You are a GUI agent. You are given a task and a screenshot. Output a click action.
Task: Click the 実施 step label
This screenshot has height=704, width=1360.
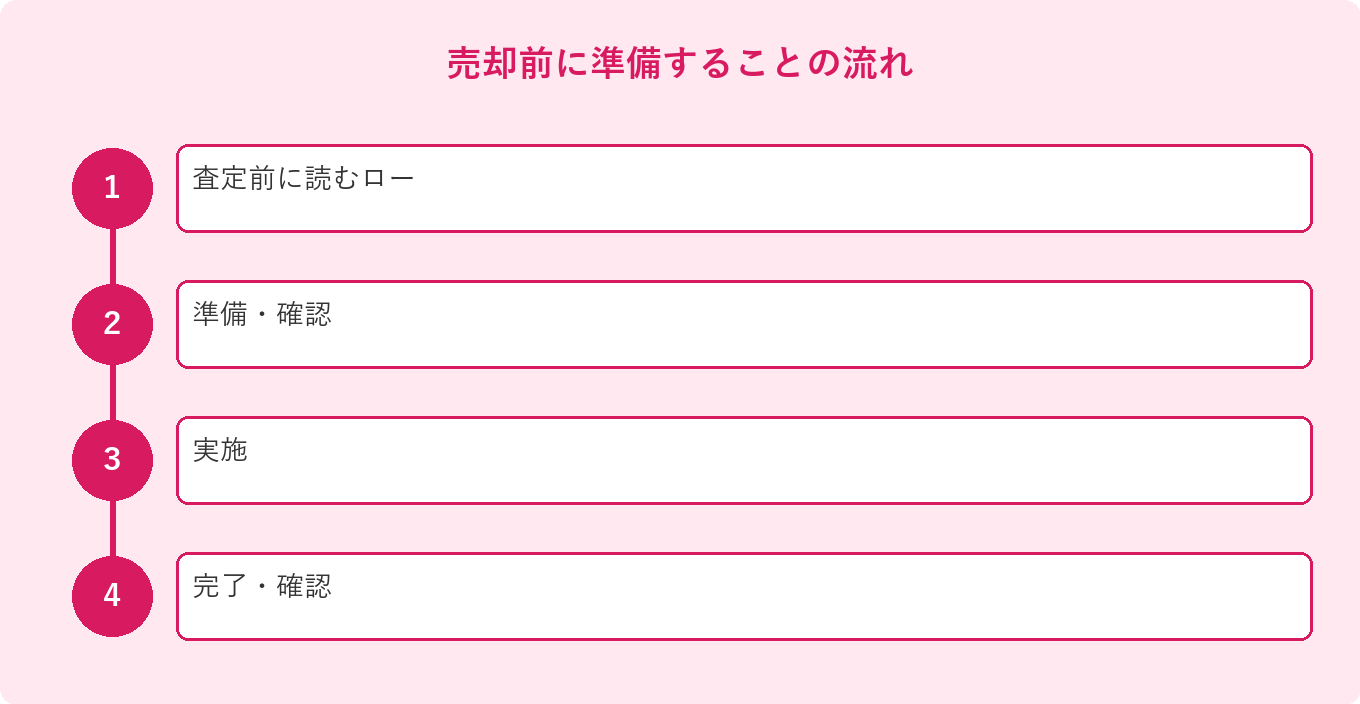tap(220, 451)
